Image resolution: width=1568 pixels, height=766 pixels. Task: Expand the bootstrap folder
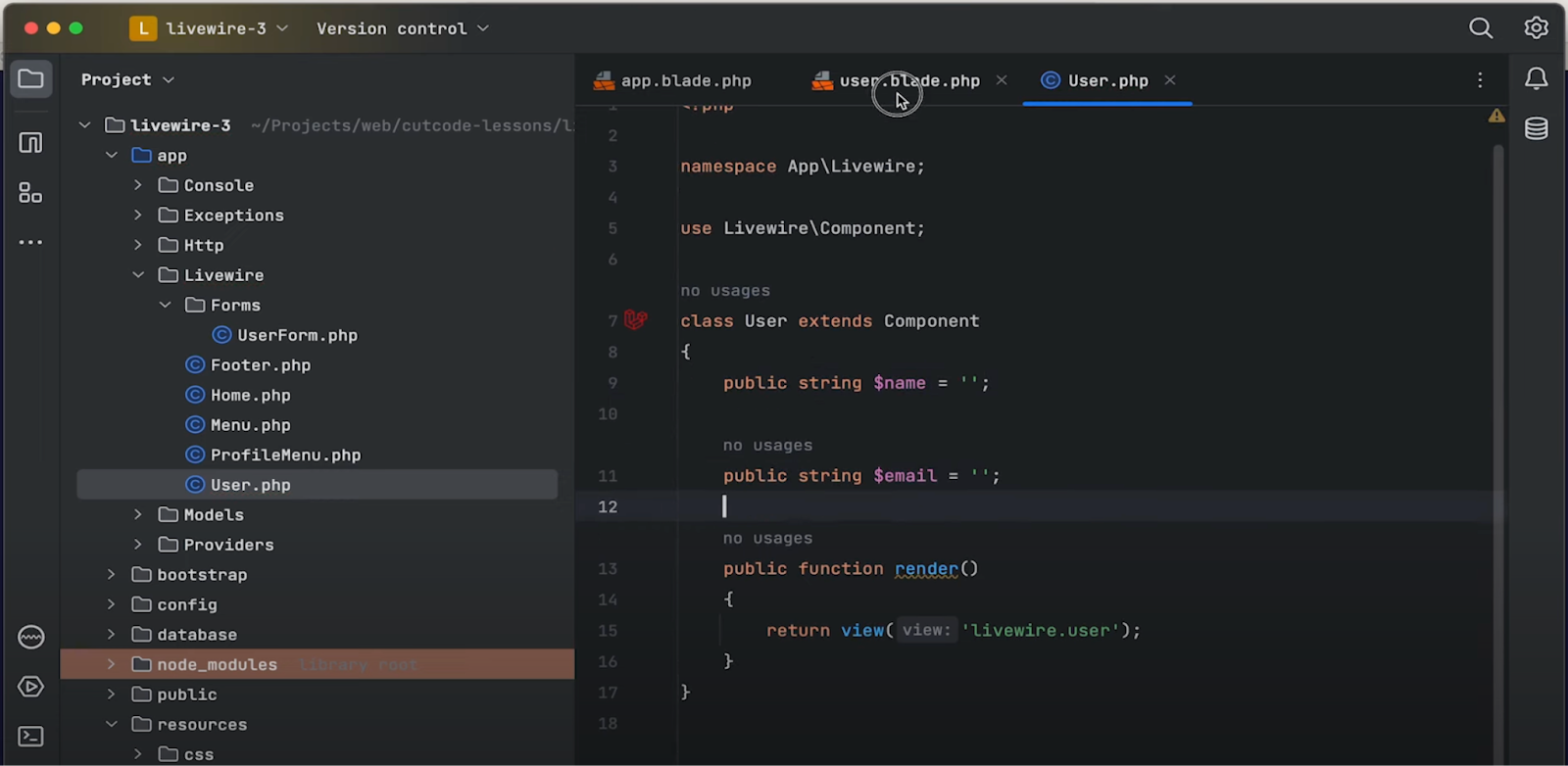[112, 575]
